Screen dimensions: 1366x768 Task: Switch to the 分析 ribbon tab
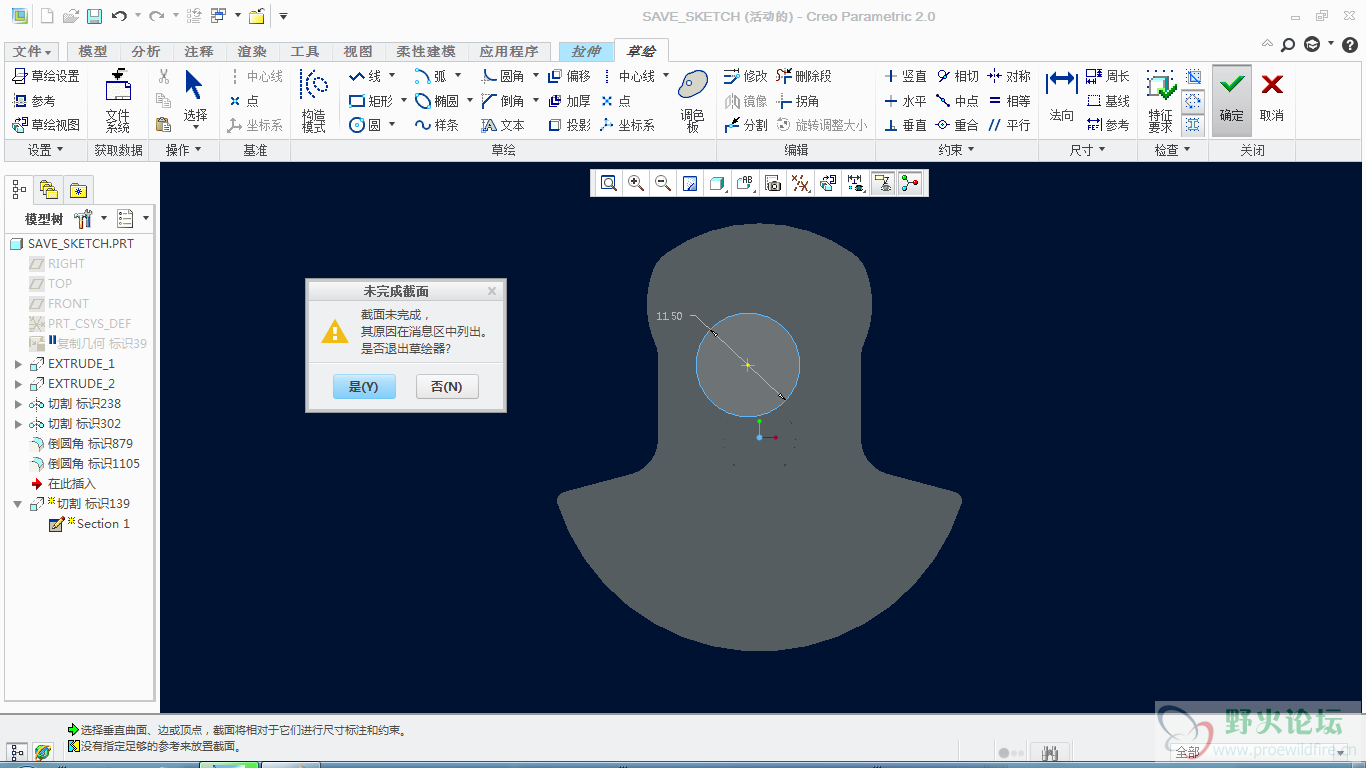[146, 51]
